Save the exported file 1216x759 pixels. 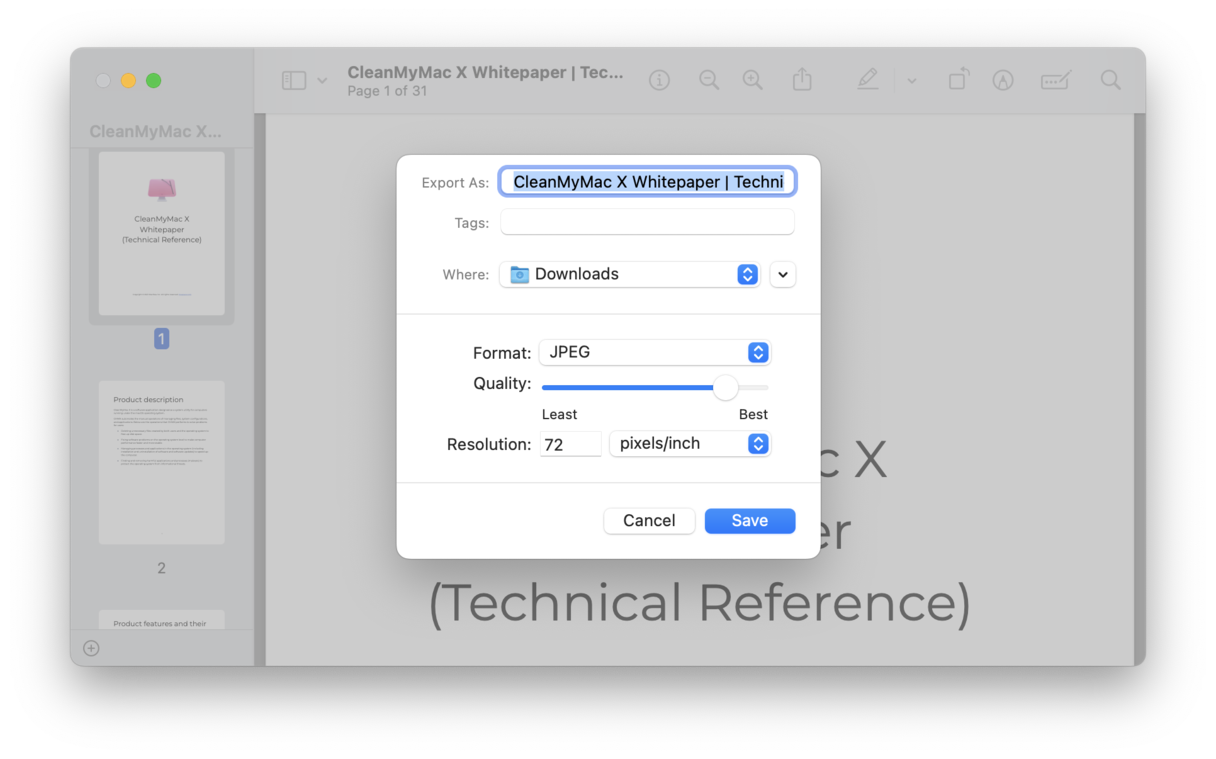[x=750, y=520]
